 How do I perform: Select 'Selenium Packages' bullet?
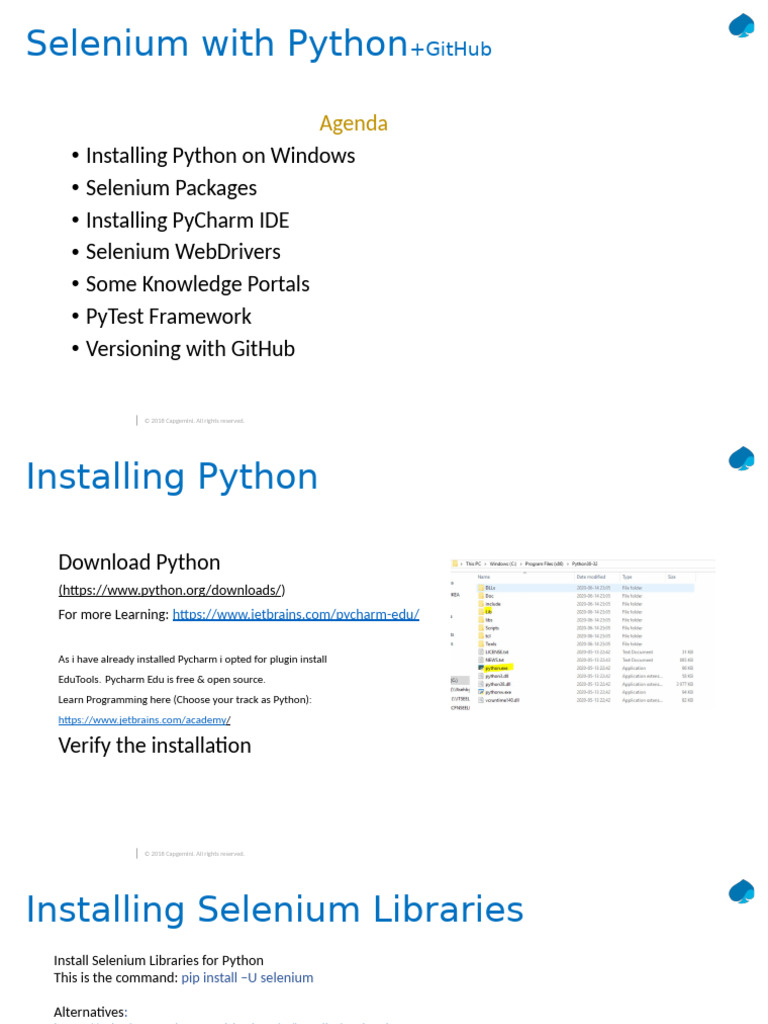point(171,188)
